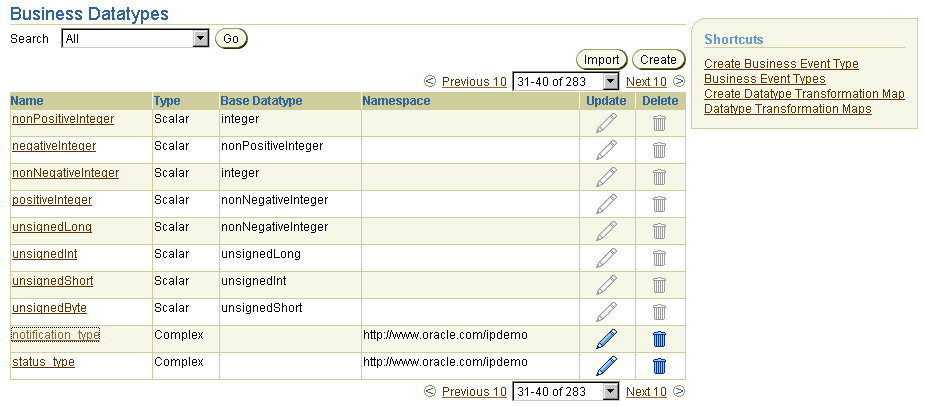Click delete trash icon for positiveInteger

(x=660, y=204)
